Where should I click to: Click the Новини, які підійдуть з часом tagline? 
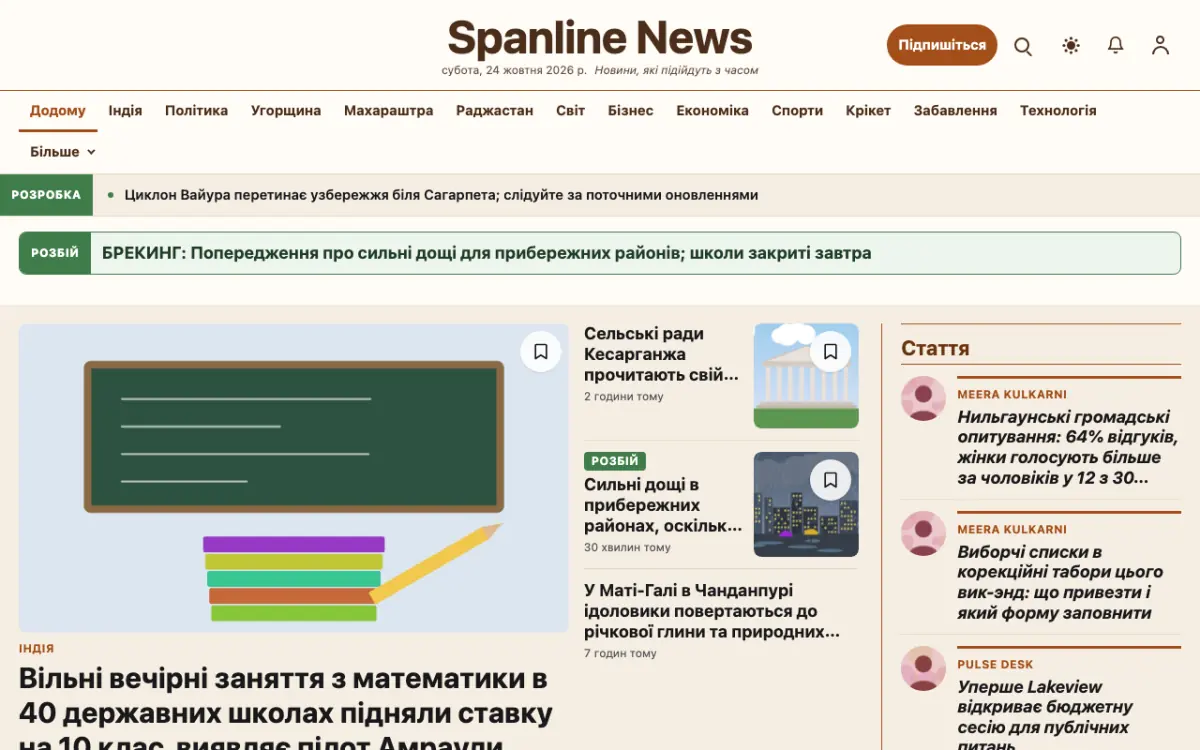click(x=676, y=71)
